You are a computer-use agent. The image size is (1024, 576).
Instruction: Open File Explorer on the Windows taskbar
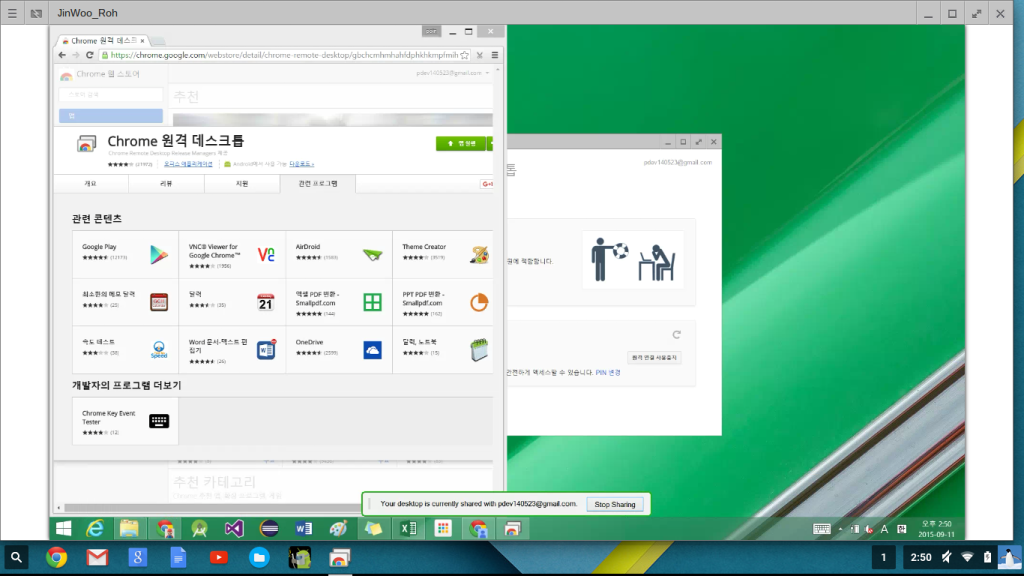pyautogui.click(x=129, y=528)
